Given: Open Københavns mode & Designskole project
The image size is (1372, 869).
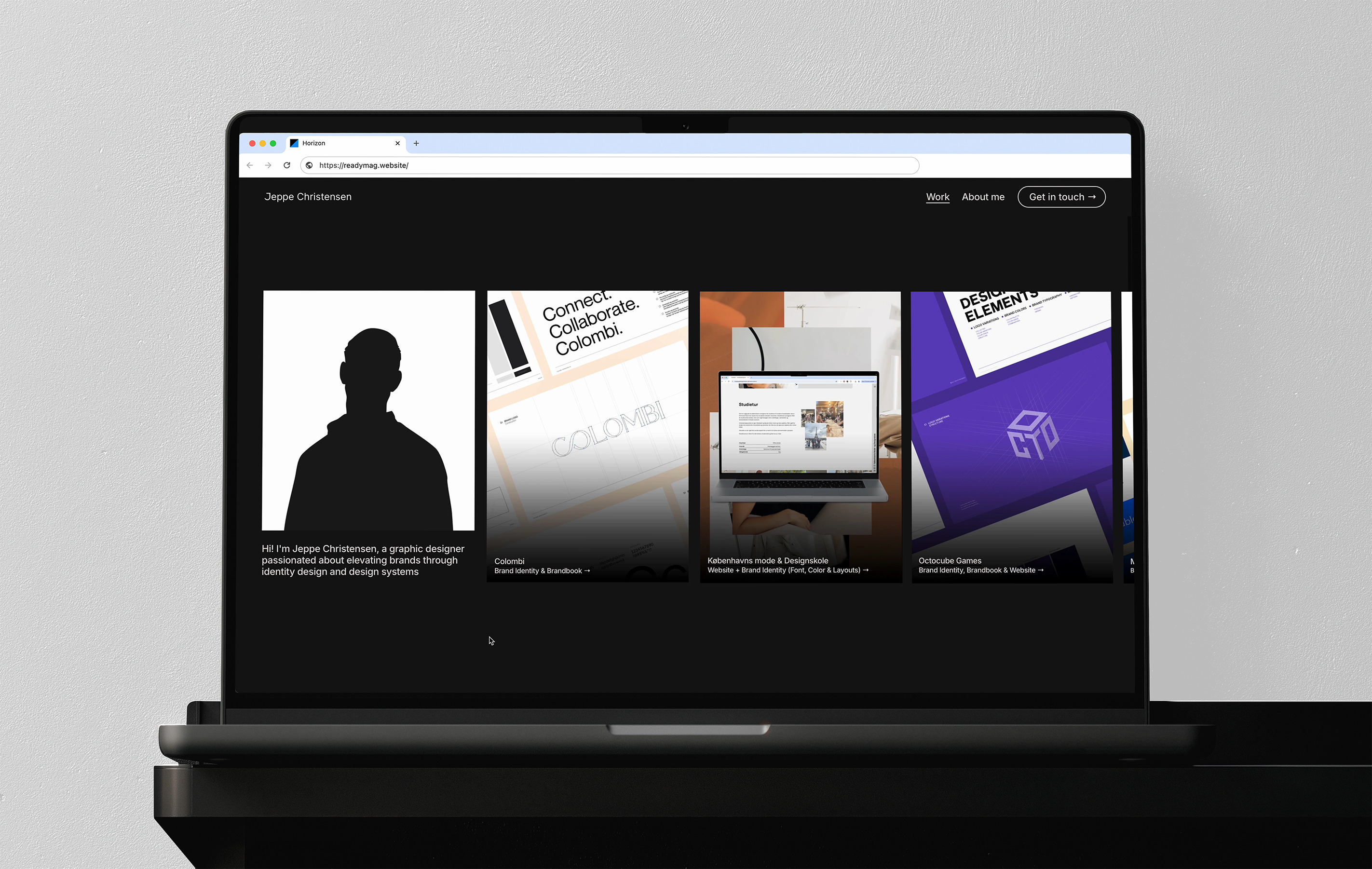Looking at the screenshot, I should (x=801, y=436).
